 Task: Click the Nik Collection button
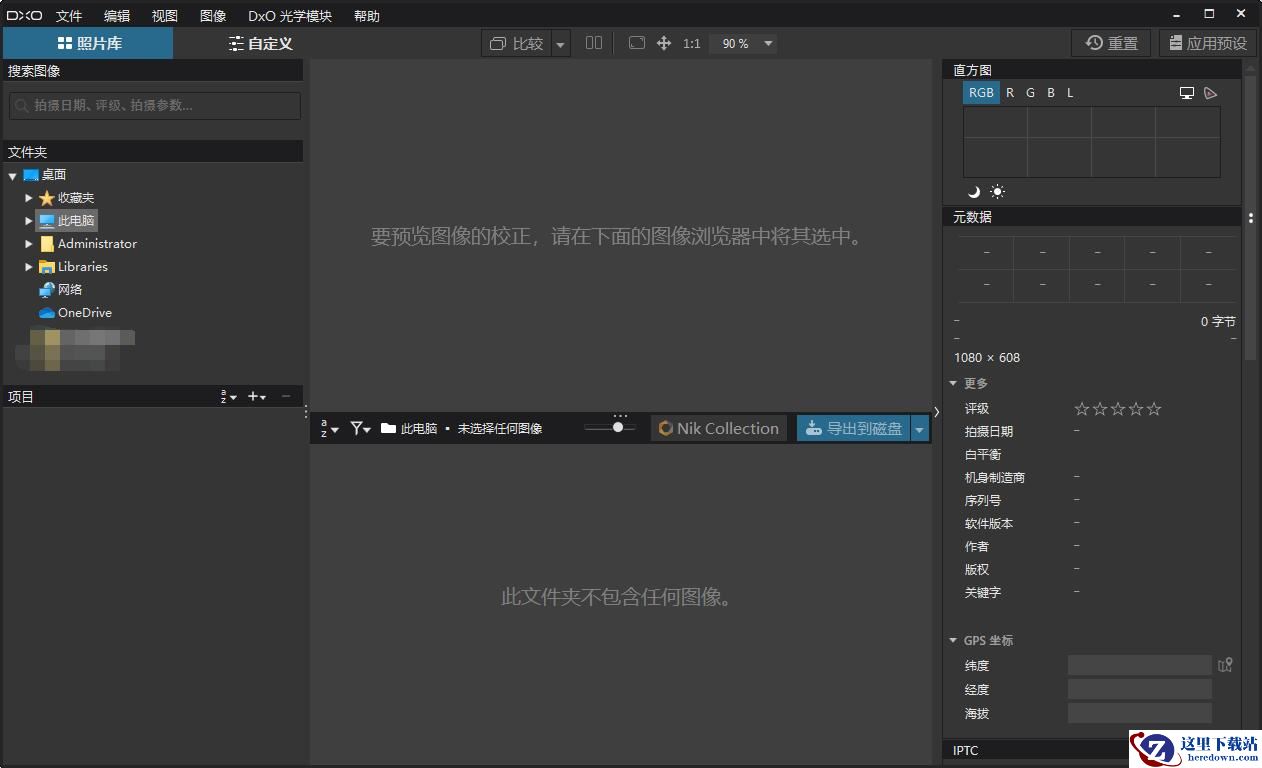tap(719, 429)
